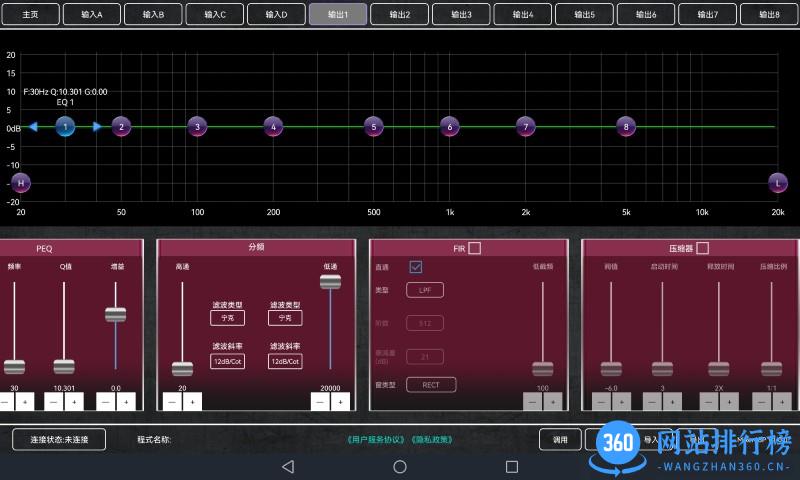Increase PEQ Q value with plus button
The width and height of the screenshot is (800, 480).
[74, 402]
